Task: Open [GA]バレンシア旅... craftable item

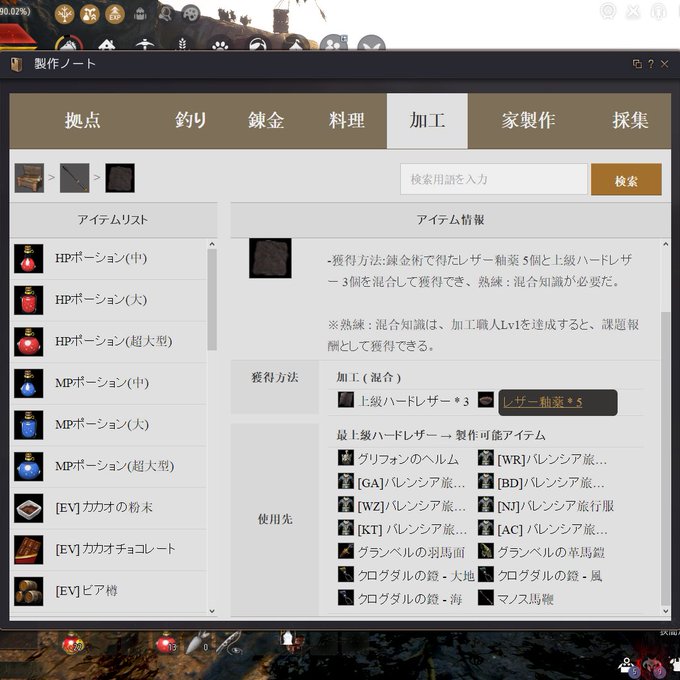Action: pyautogui.click(x=412, y=483)
